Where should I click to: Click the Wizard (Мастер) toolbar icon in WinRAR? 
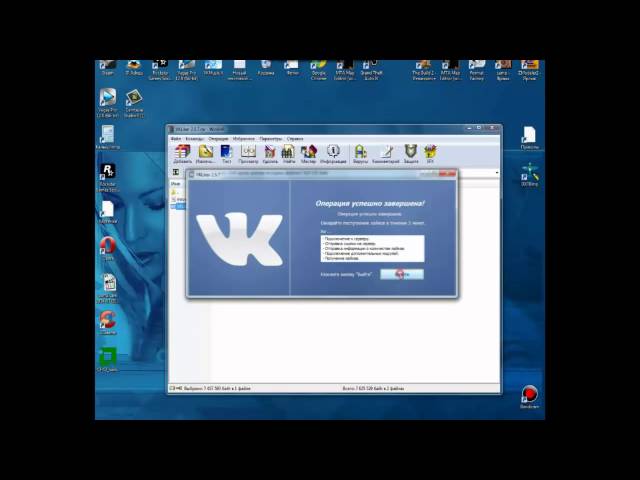(309, 154)
